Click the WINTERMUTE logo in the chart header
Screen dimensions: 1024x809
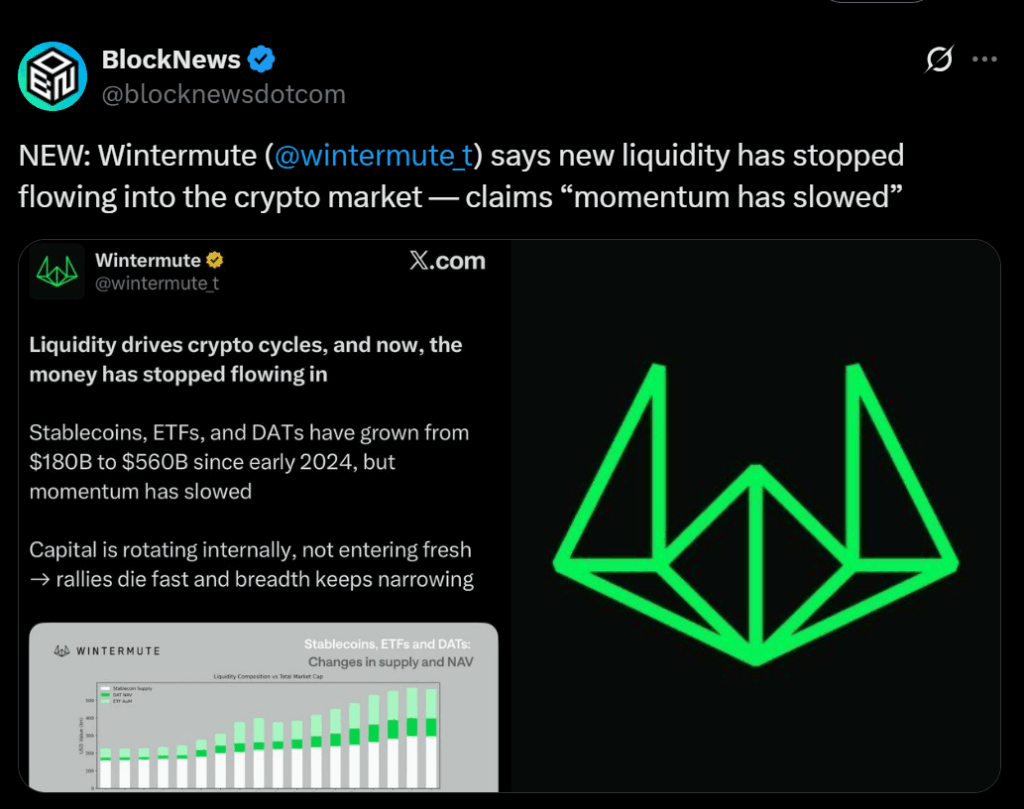pyautogui.click(x=107, y=651)
